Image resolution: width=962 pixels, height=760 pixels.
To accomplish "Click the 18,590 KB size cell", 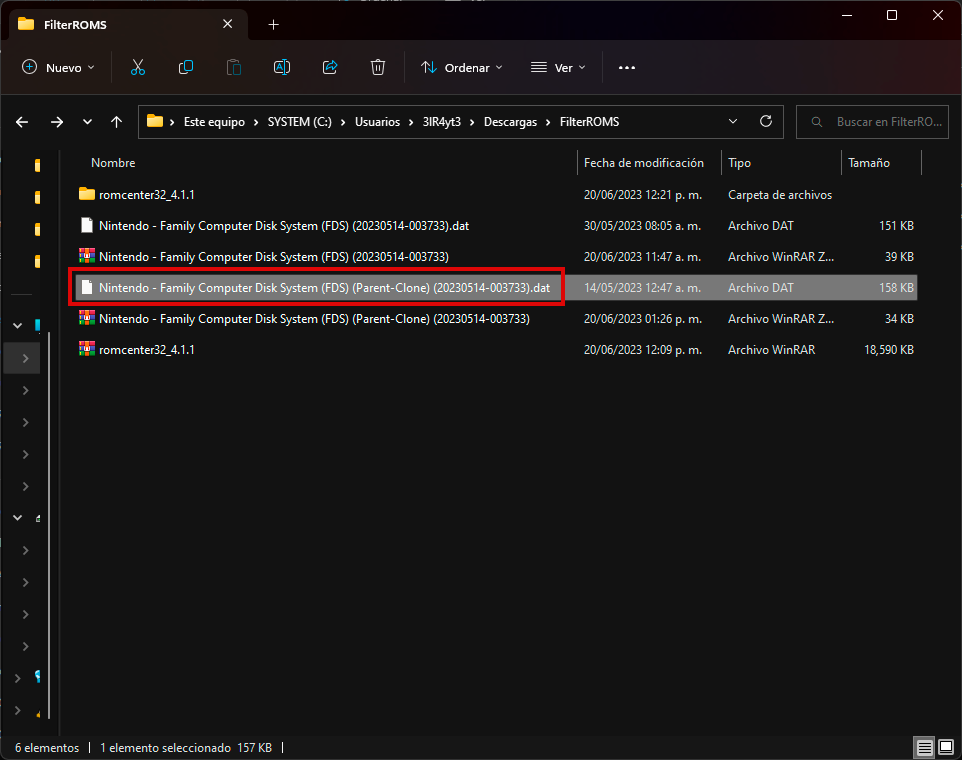I will coord(888,350).
